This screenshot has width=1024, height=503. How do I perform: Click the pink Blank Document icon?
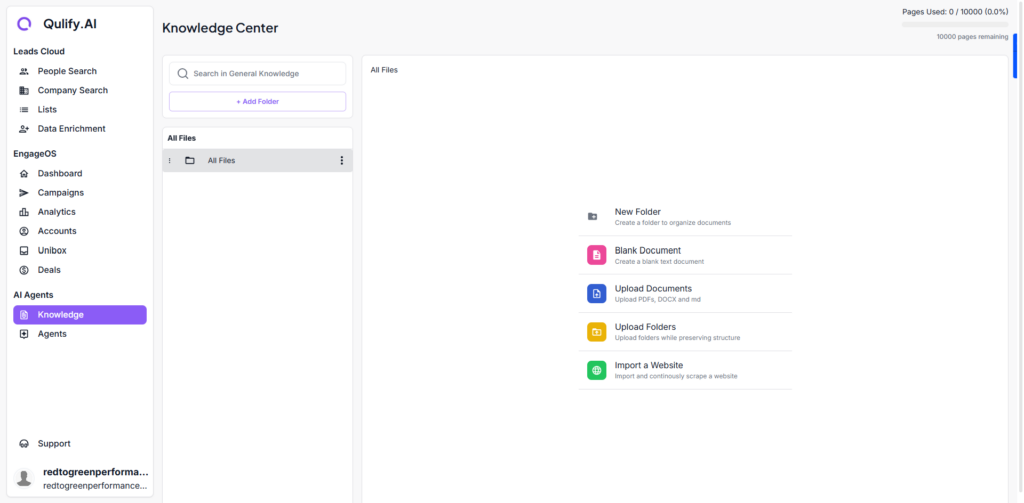597,255
